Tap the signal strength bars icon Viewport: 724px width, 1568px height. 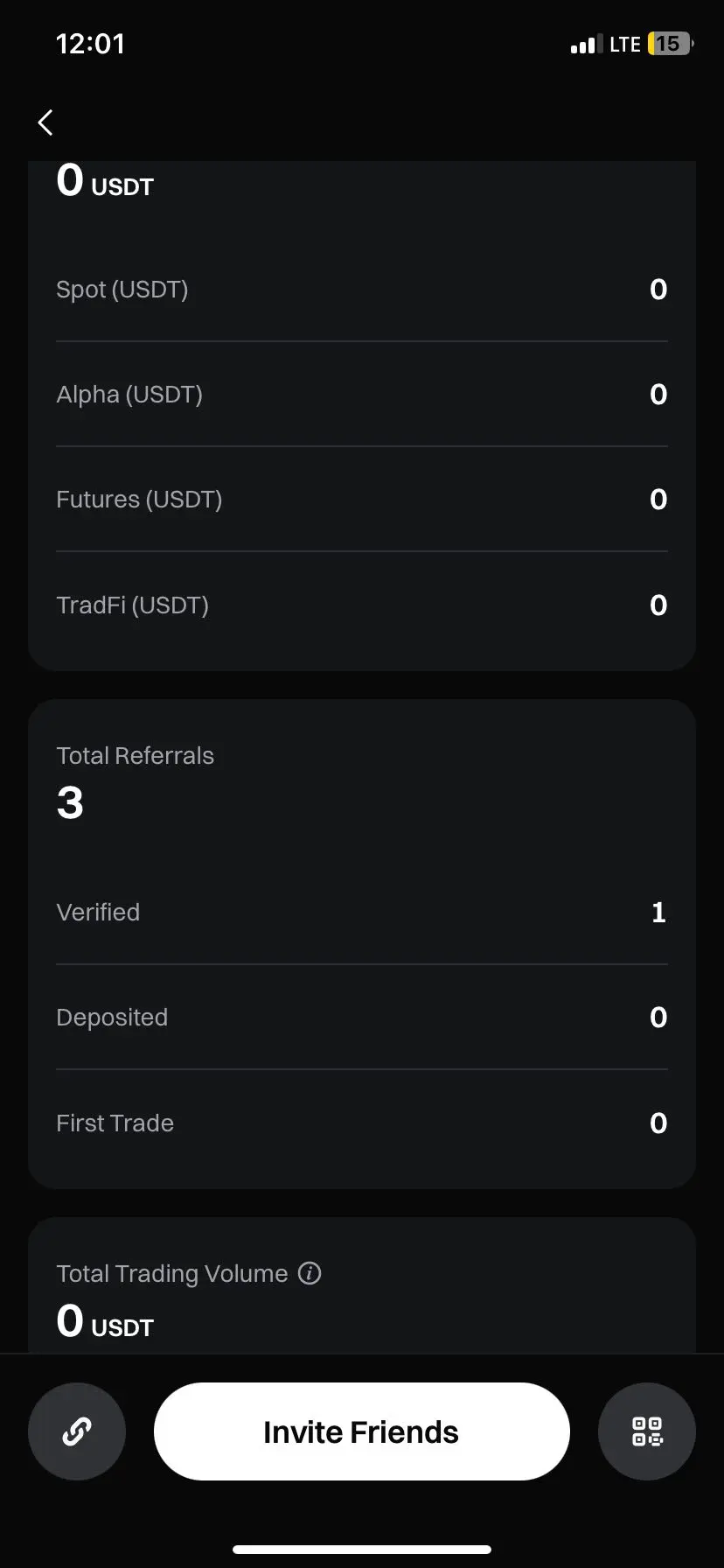587,45
